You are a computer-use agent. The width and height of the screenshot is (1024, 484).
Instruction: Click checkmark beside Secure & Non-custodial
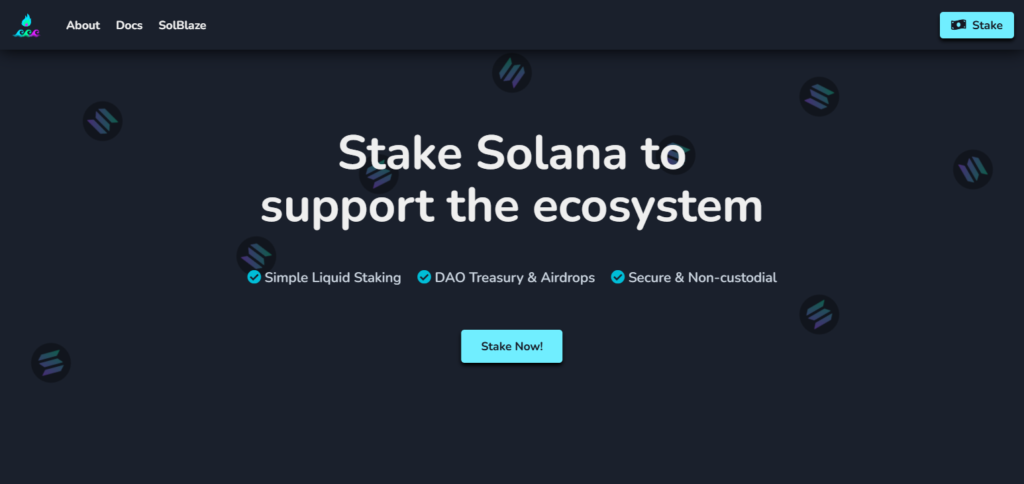point(618,278)
